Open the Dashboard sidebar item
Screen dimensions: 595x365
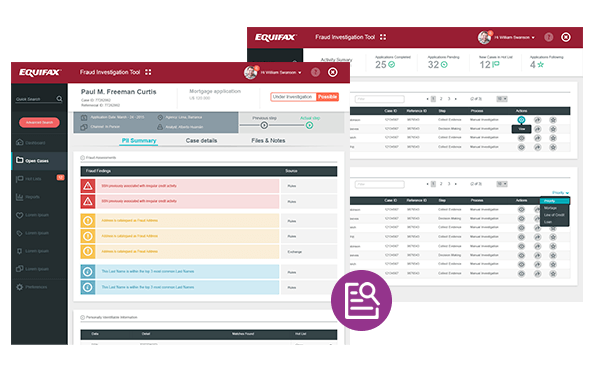pos(31,143)
